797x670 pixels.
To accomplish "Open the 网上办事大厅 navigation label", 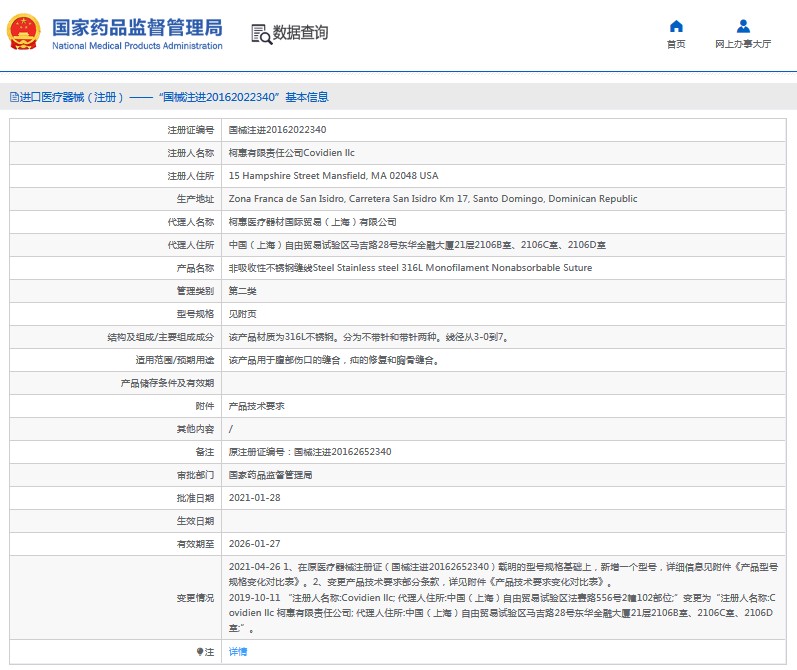I will coord(743,44).
